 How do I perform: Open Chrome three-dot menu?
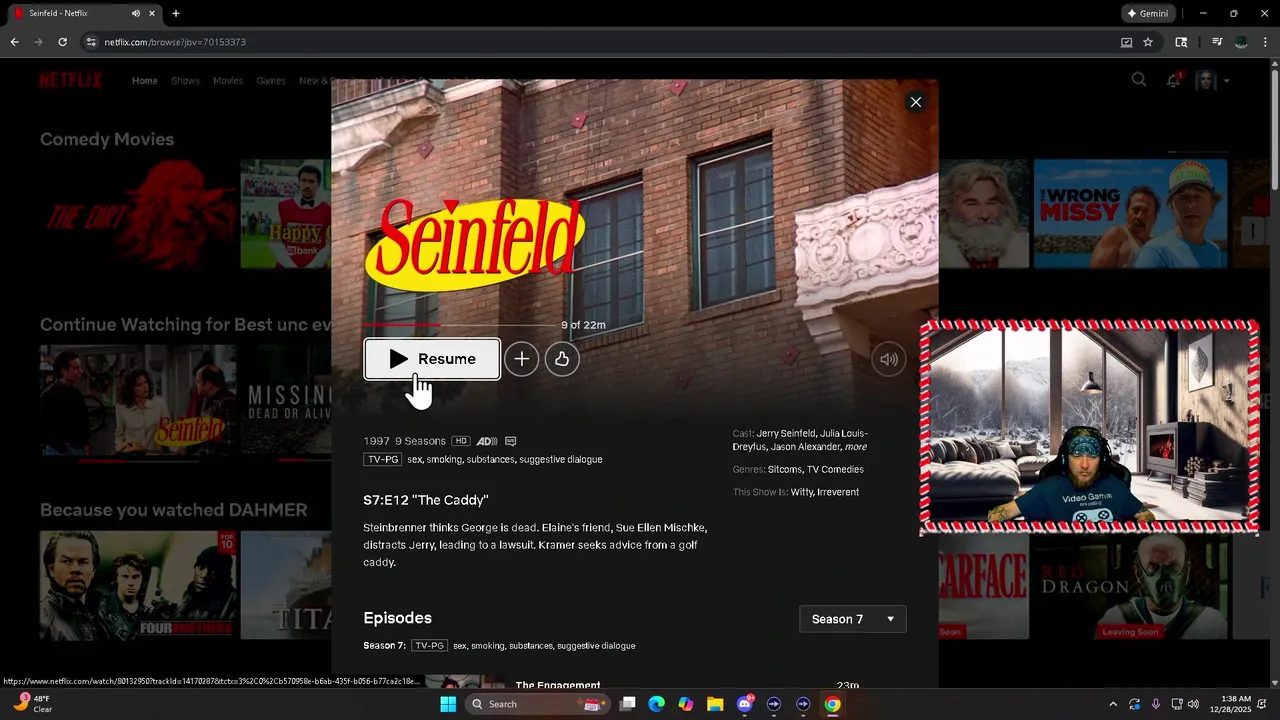[1265, 42]
